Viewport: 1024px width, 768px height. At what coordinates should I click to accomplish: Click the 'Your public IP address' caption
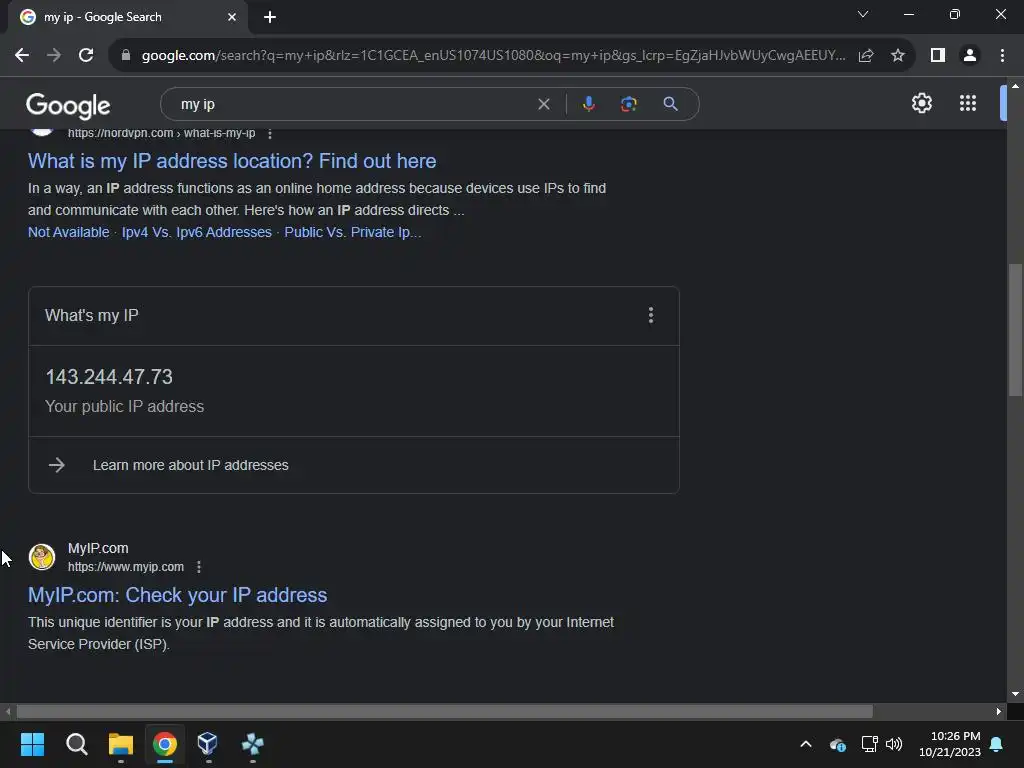(x=125, y=406)
